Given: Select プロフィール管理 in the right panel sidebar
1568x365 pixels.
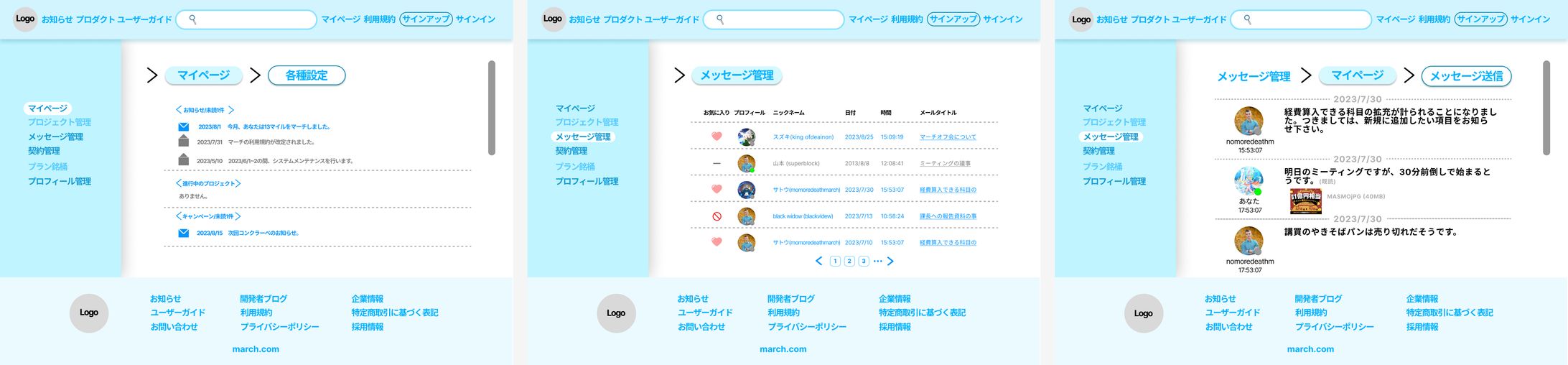Looking at the screenshot, I should point(1114,181).
